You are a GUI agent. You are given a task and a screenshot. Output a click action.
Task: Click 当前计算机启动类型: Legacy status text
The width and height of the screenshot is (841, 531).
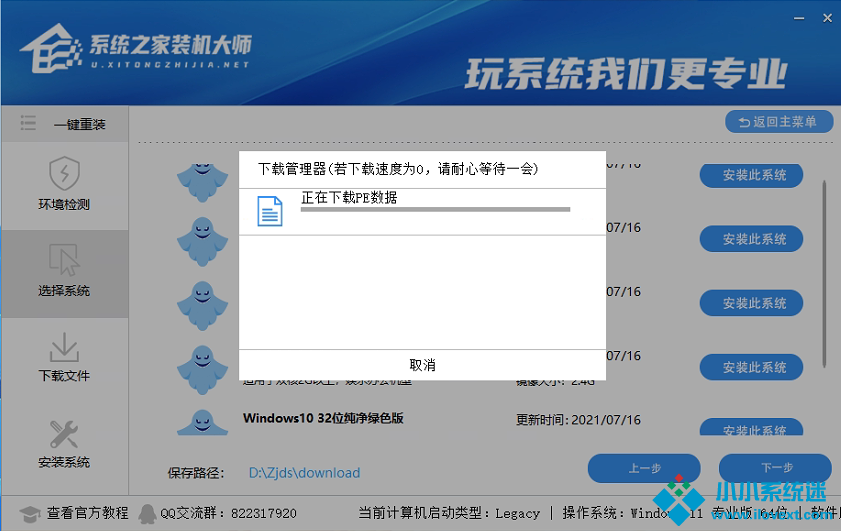[x=449, y=513]
